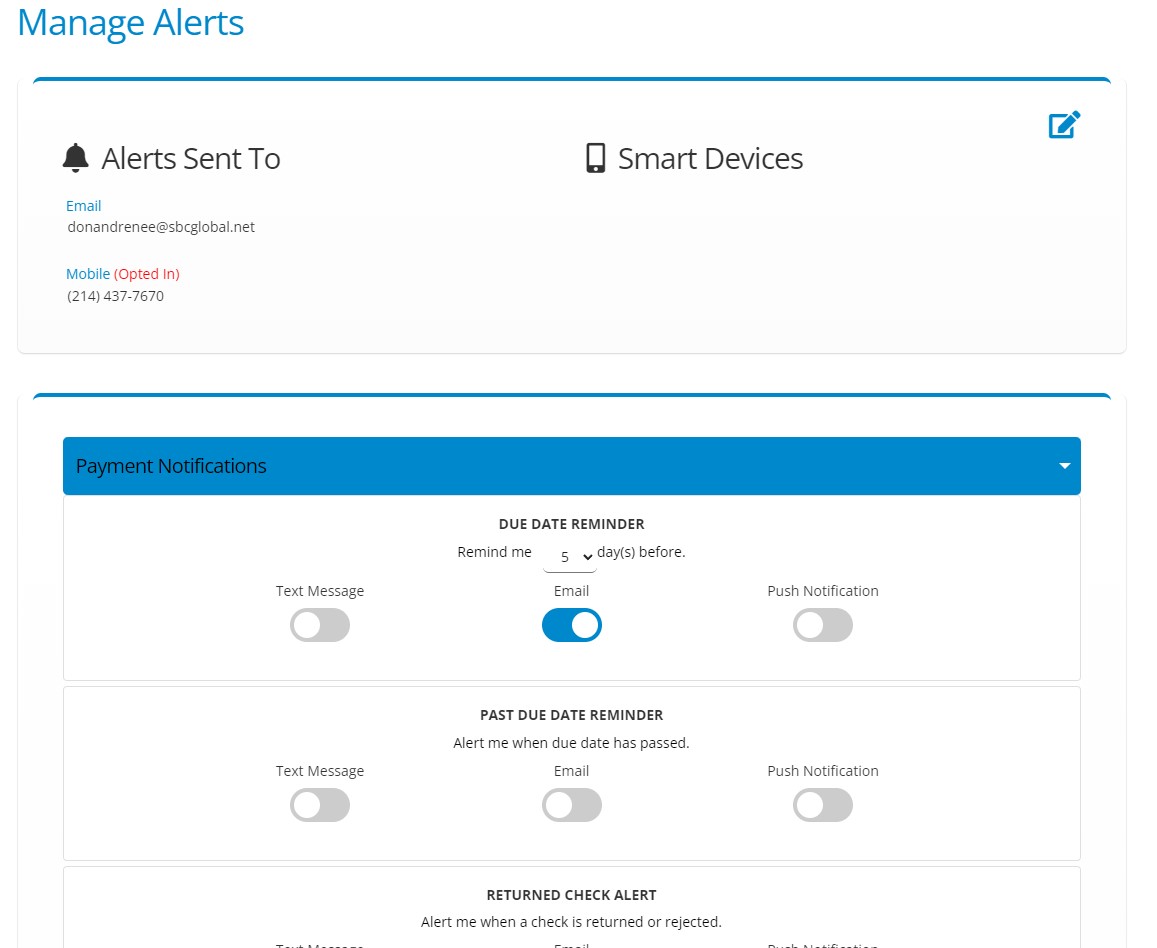Click the Manage Alerts page title

131,22
